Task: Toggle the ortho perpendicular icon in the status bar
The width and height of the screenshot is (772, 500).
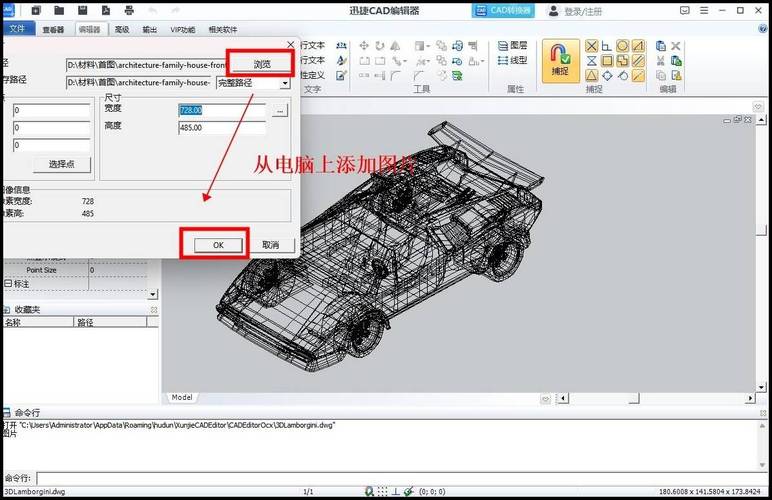Action: 395,491
